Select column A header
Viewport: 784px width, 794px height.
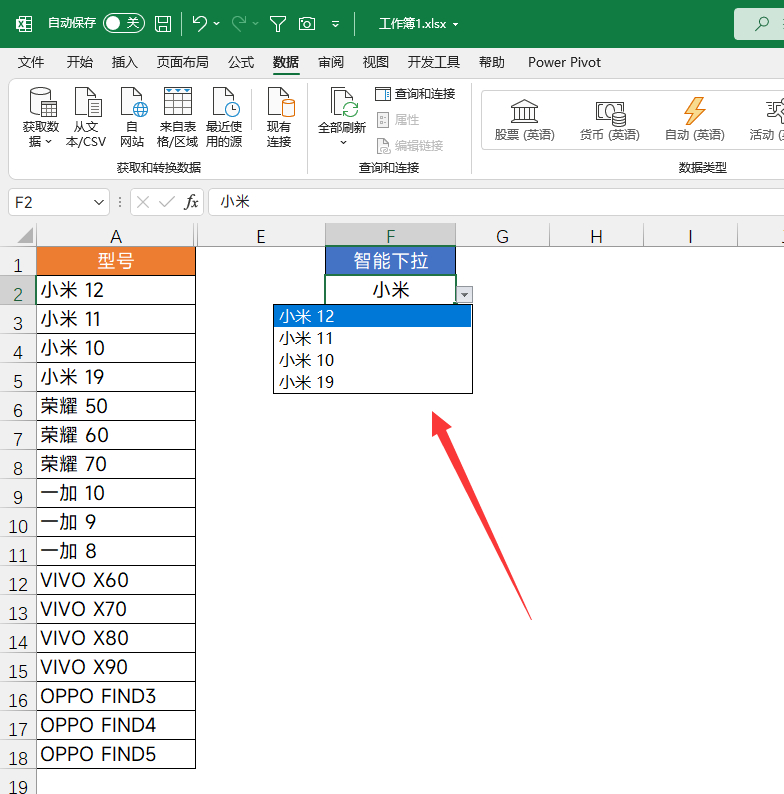pos(116,236)
